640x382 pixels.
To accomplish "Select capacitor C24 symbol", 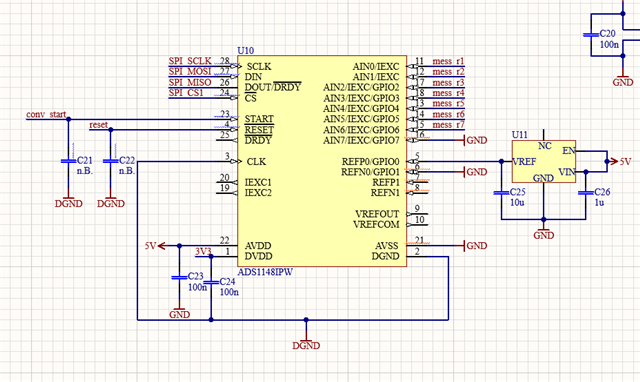I will click(211, 282).
